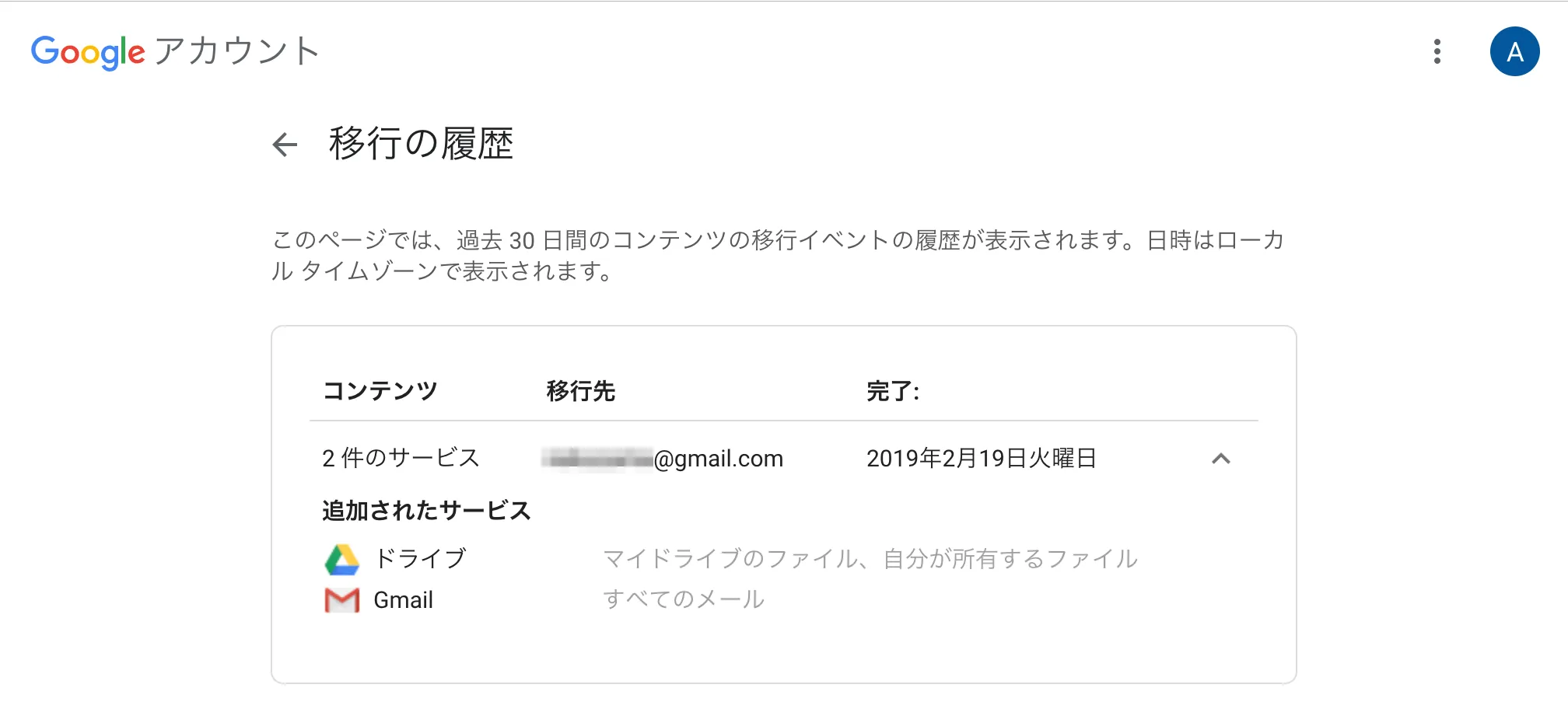Click the すべてのメール description text
The height and width of the screenshot is (709, 1568).
[x=684, y=599]
